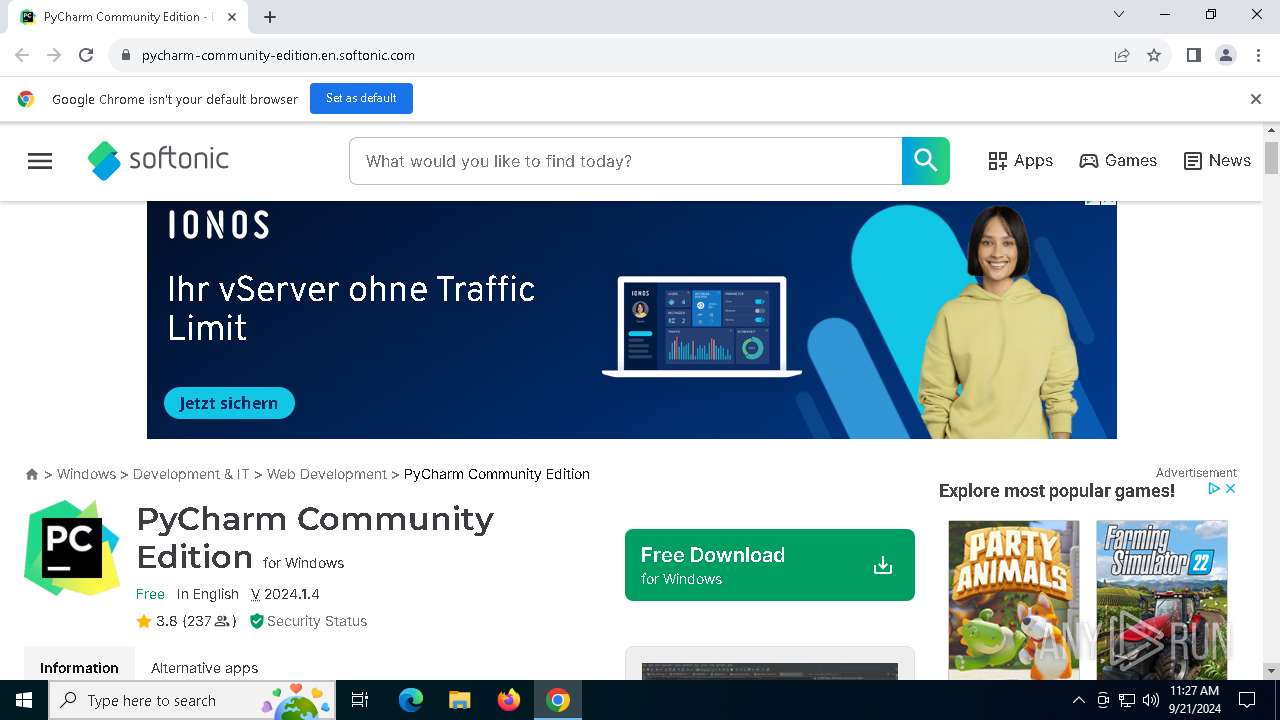This screenshot has width=1280, height=720.
Task: Close the PyCharm Community Edition tab
Action: (x=232, y=17)
